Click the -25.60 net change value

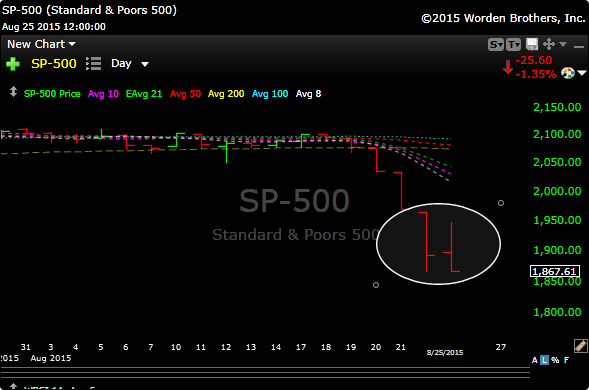534,60
